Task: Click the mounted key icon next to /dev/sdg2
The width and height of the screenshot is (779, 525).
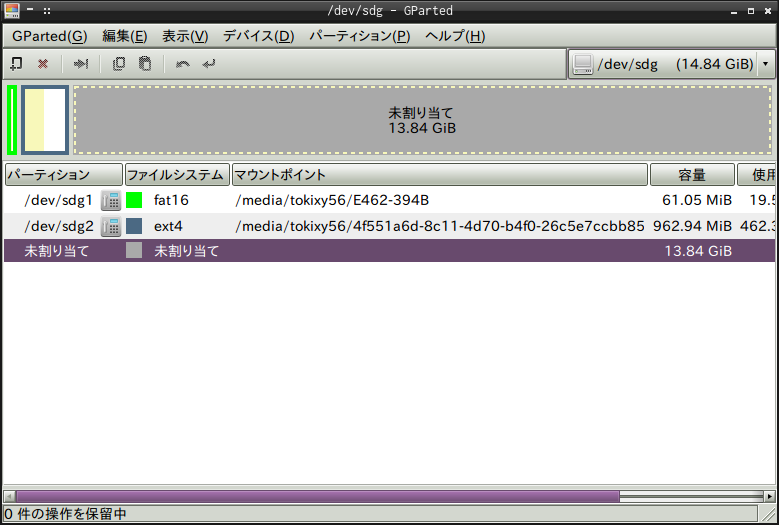Action: click(x=111, y=226)
